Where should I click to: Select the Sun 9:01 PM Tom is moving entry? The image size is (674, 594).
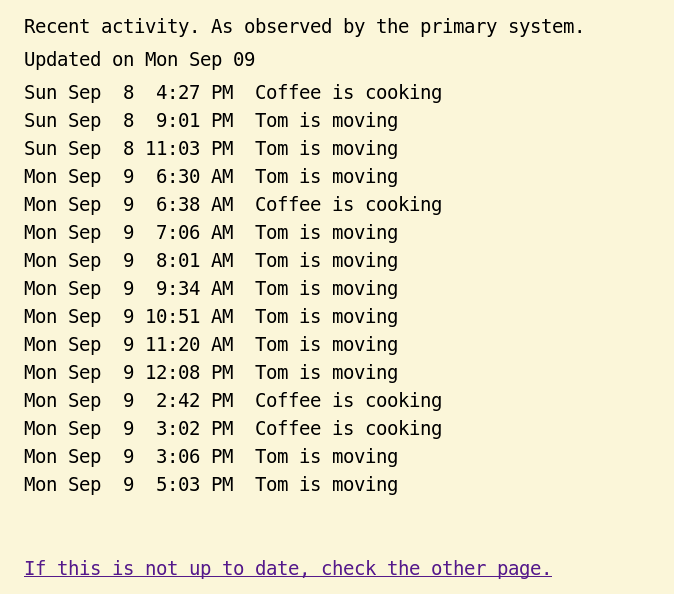(x=210, y=121)
